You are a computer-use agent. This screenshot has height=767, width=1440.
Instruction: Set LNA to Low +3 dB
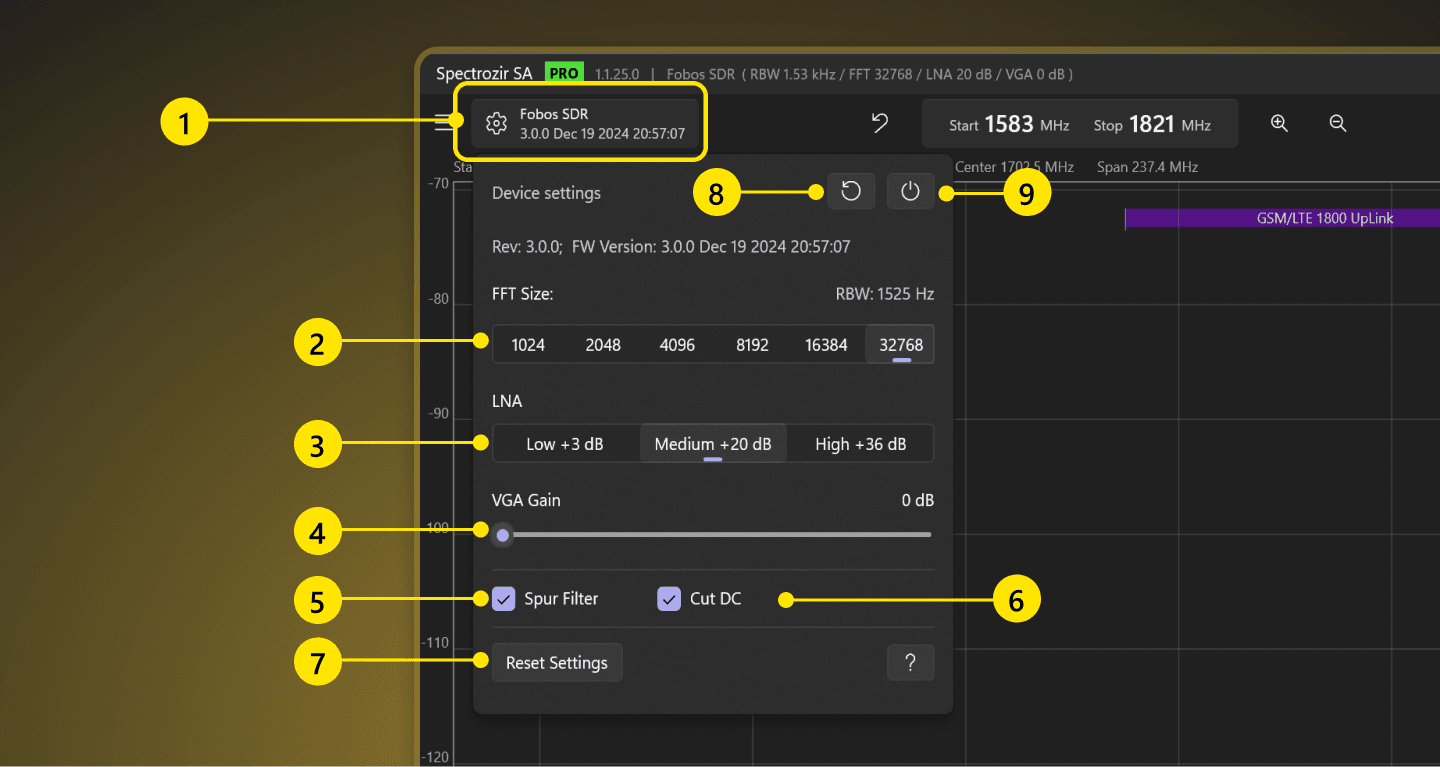[565, 444]
